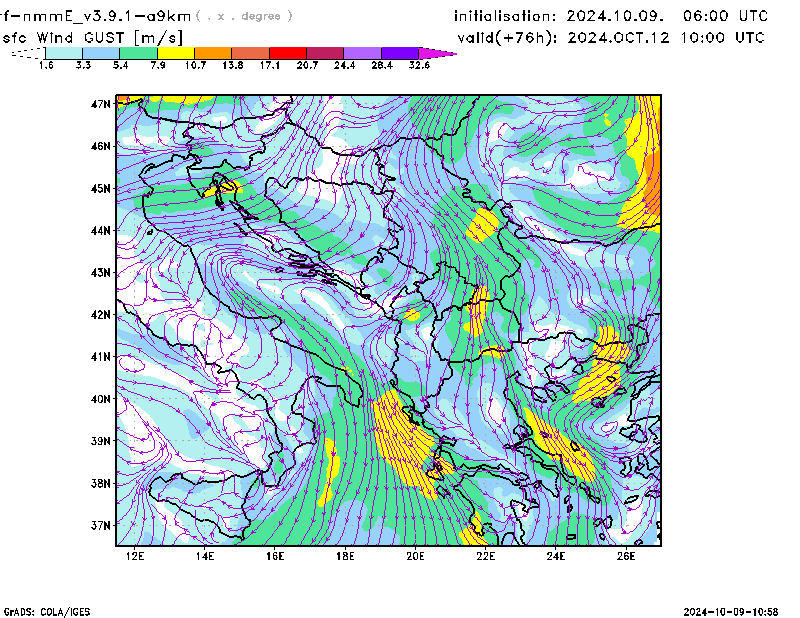Screen dimensions: 800x618
Task: Click the initialisation time '06:00 UTC'
Action: 726,16
